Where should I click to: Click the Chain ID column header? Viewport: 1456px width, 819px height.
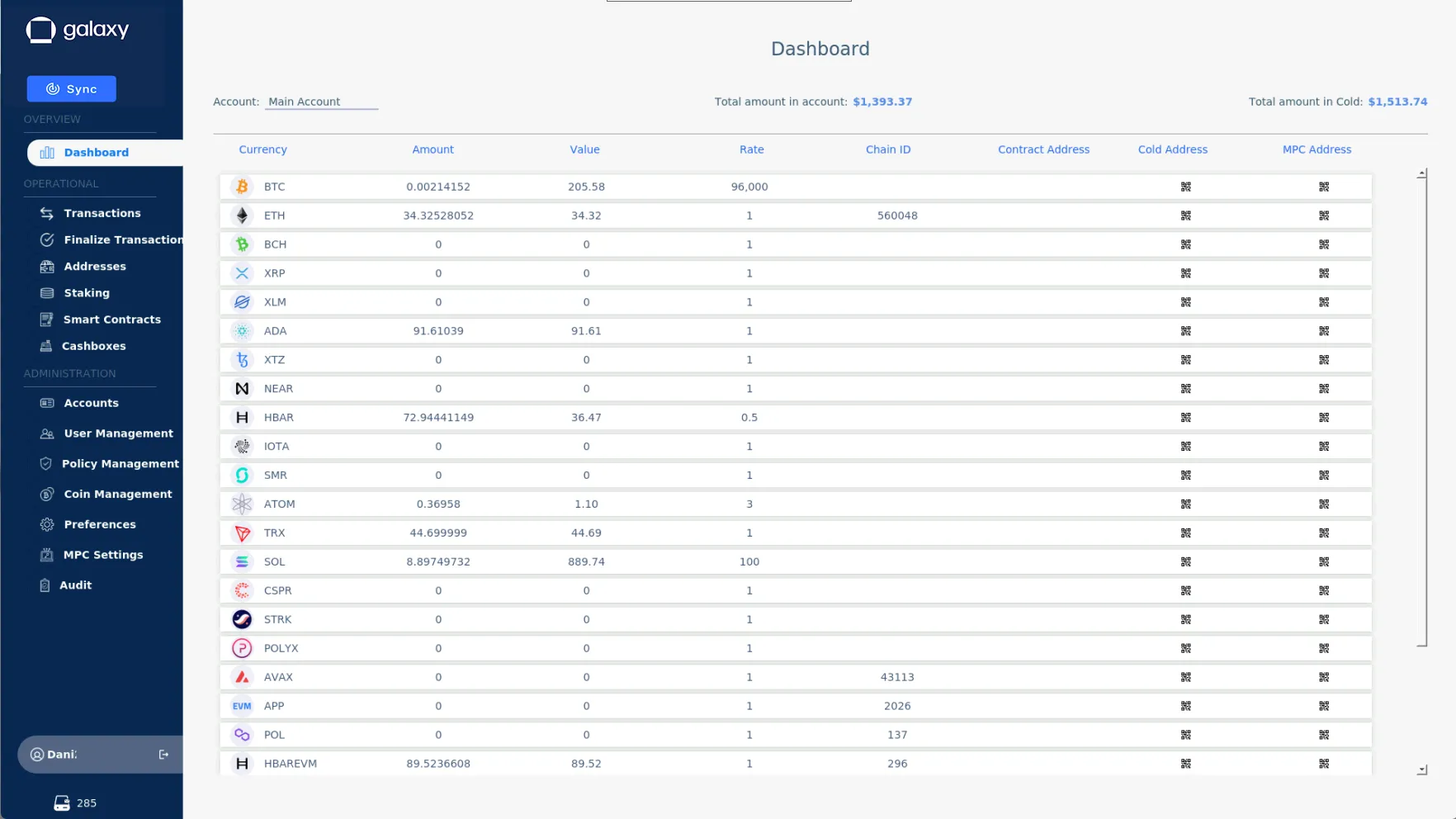tap(888, 149)
